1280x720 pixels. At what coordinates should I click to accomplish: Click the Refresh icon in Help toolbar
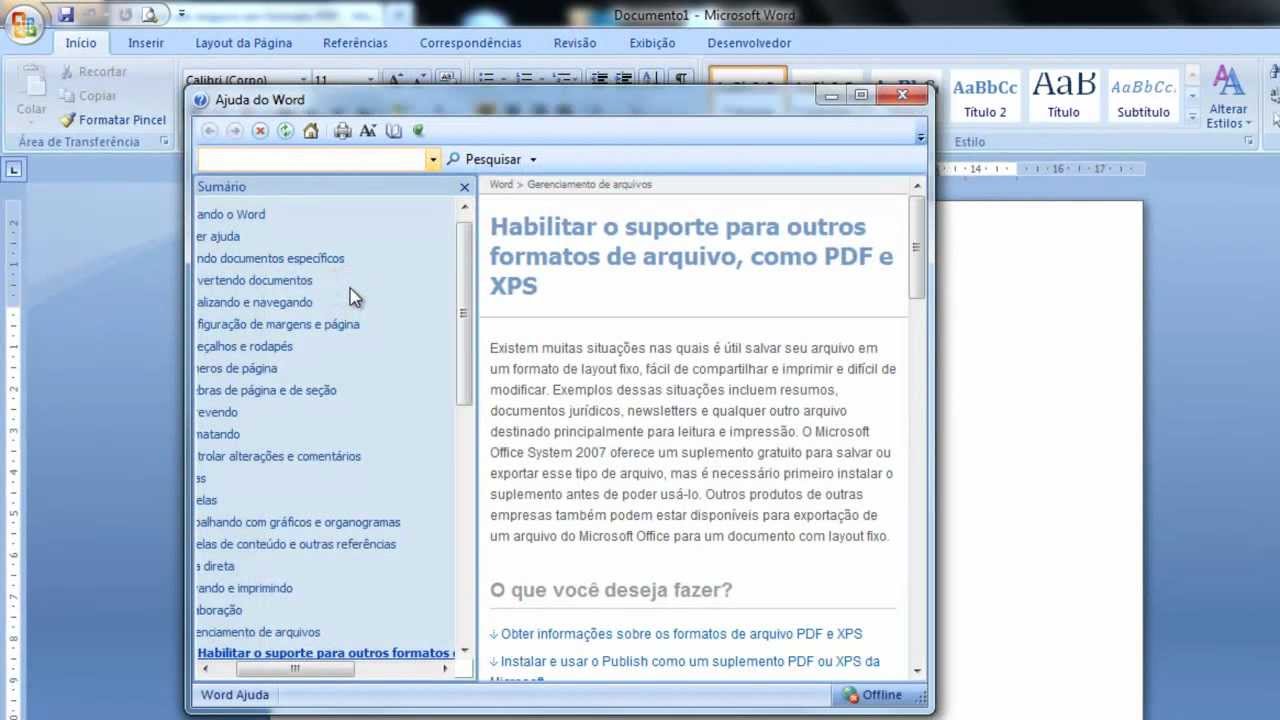285,131
